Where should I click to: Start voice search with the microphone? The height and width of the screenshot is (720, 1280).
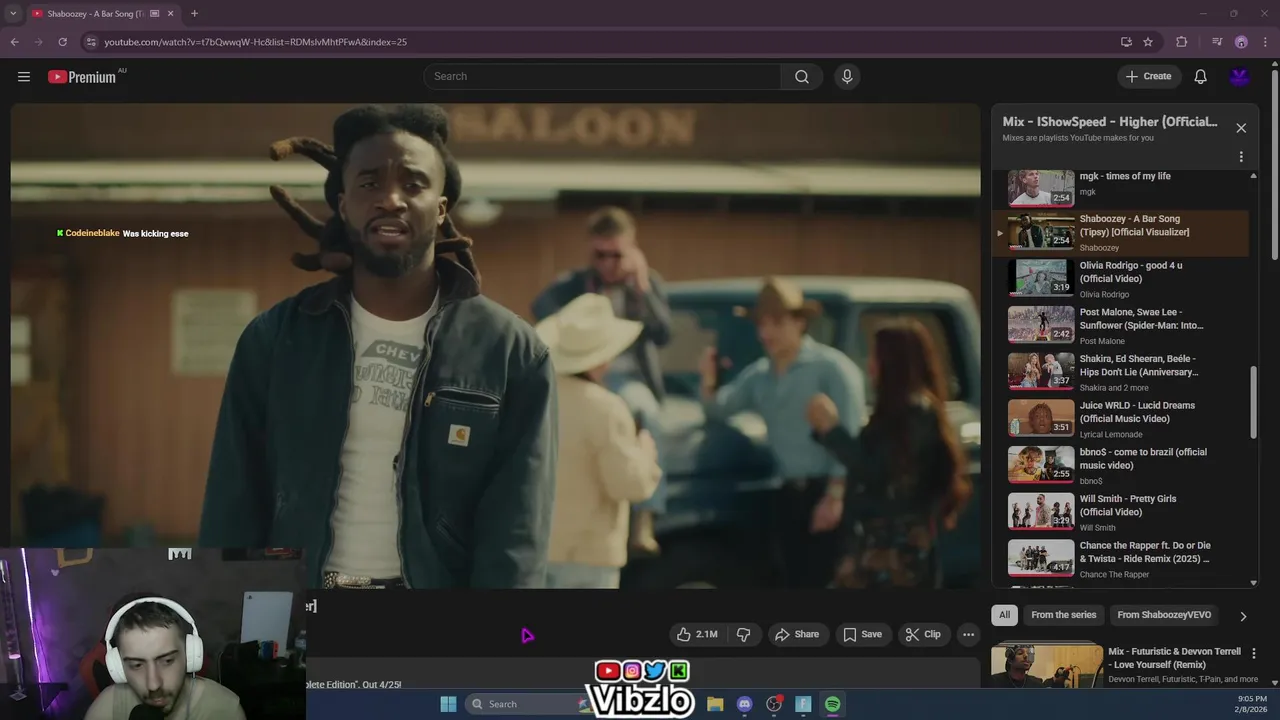click(847, 76)
